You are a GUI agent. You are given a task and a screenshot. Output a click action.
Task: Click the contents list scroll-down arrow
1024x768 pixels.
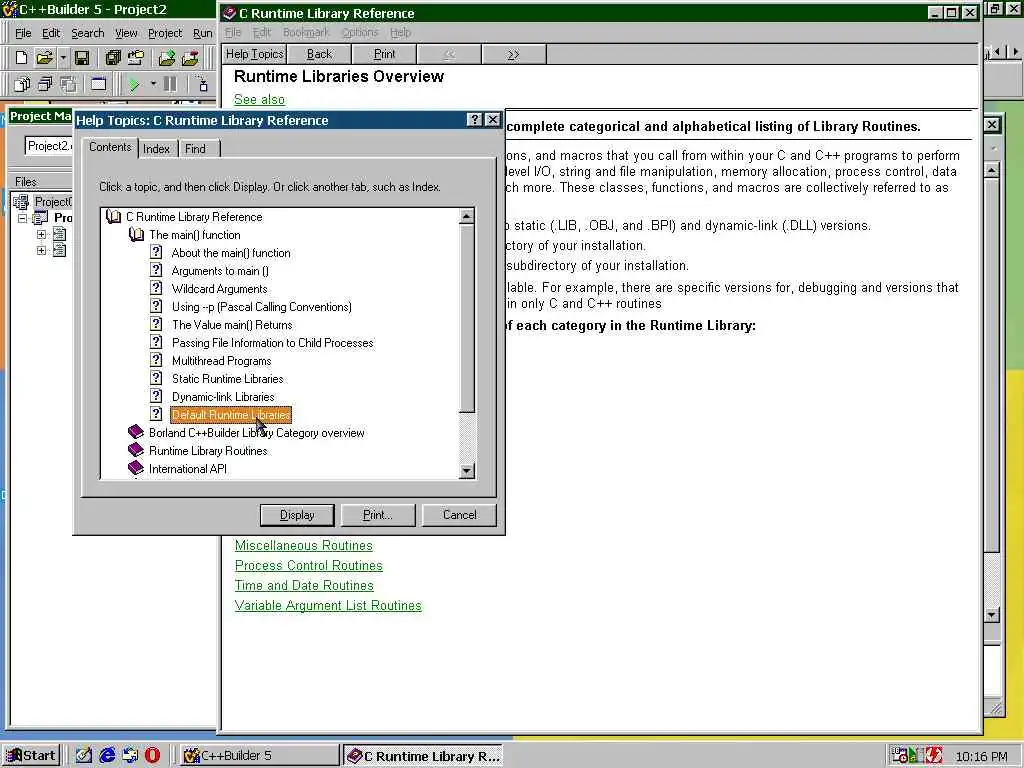pos(466,470)
